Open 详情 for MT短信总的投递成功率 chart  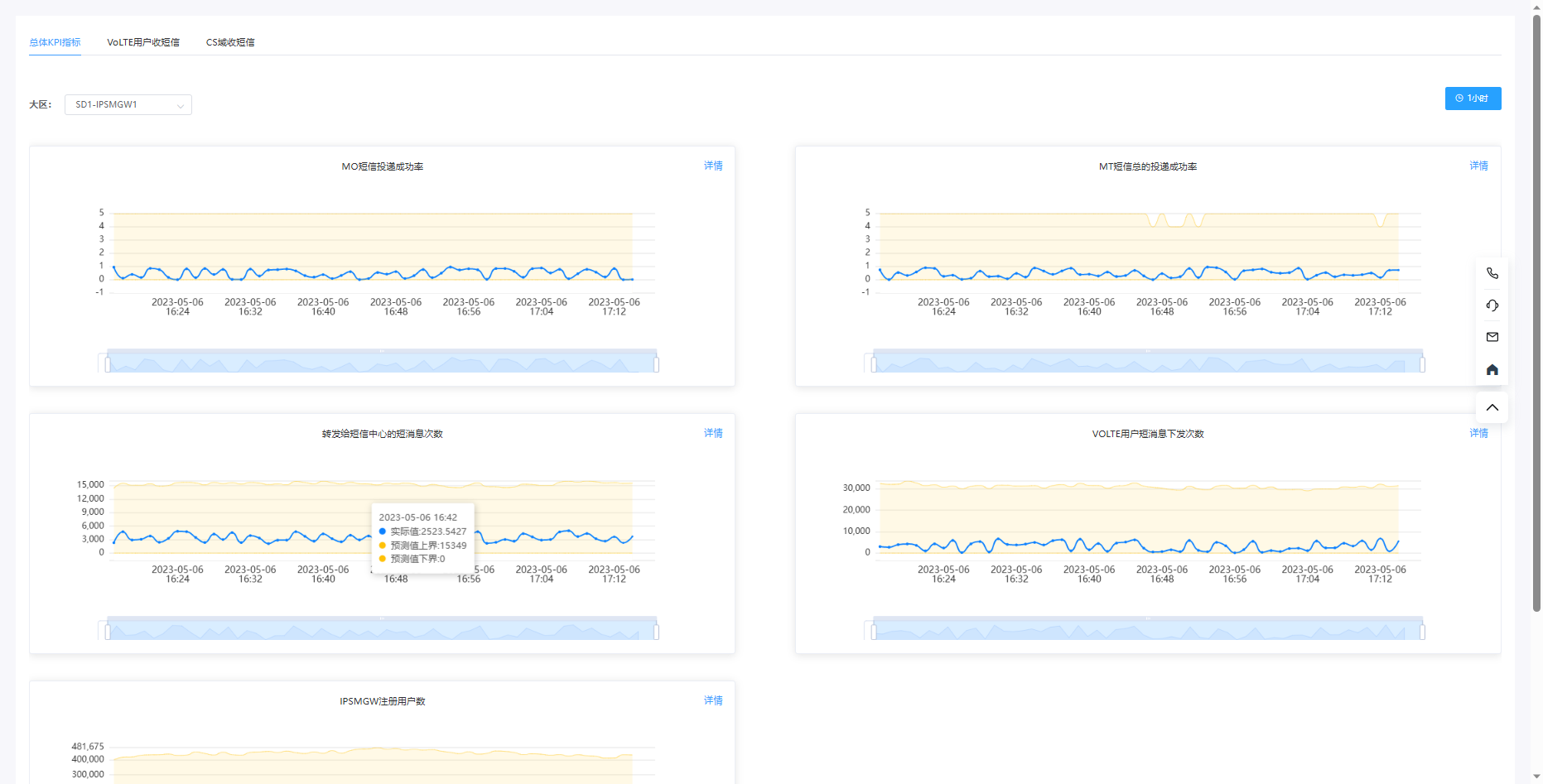[1478, 166]
